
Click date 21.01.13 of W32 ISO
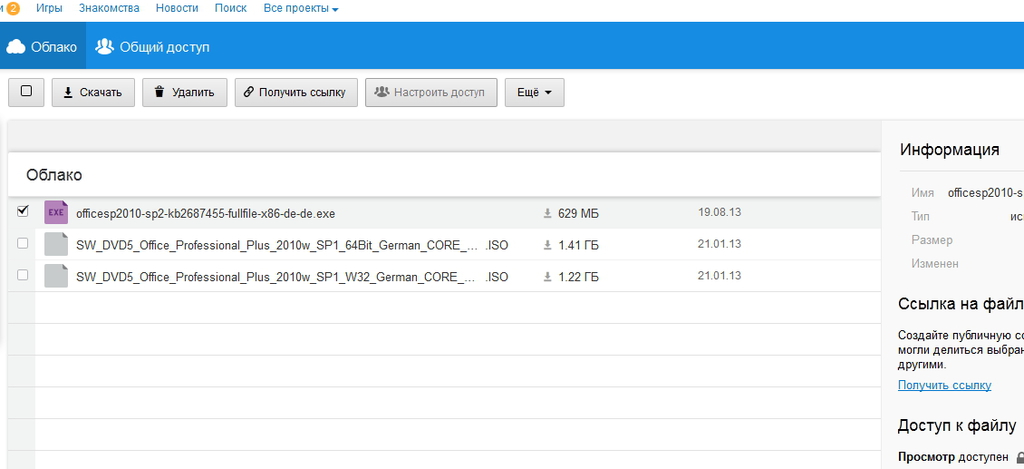(x=719, y=276)
